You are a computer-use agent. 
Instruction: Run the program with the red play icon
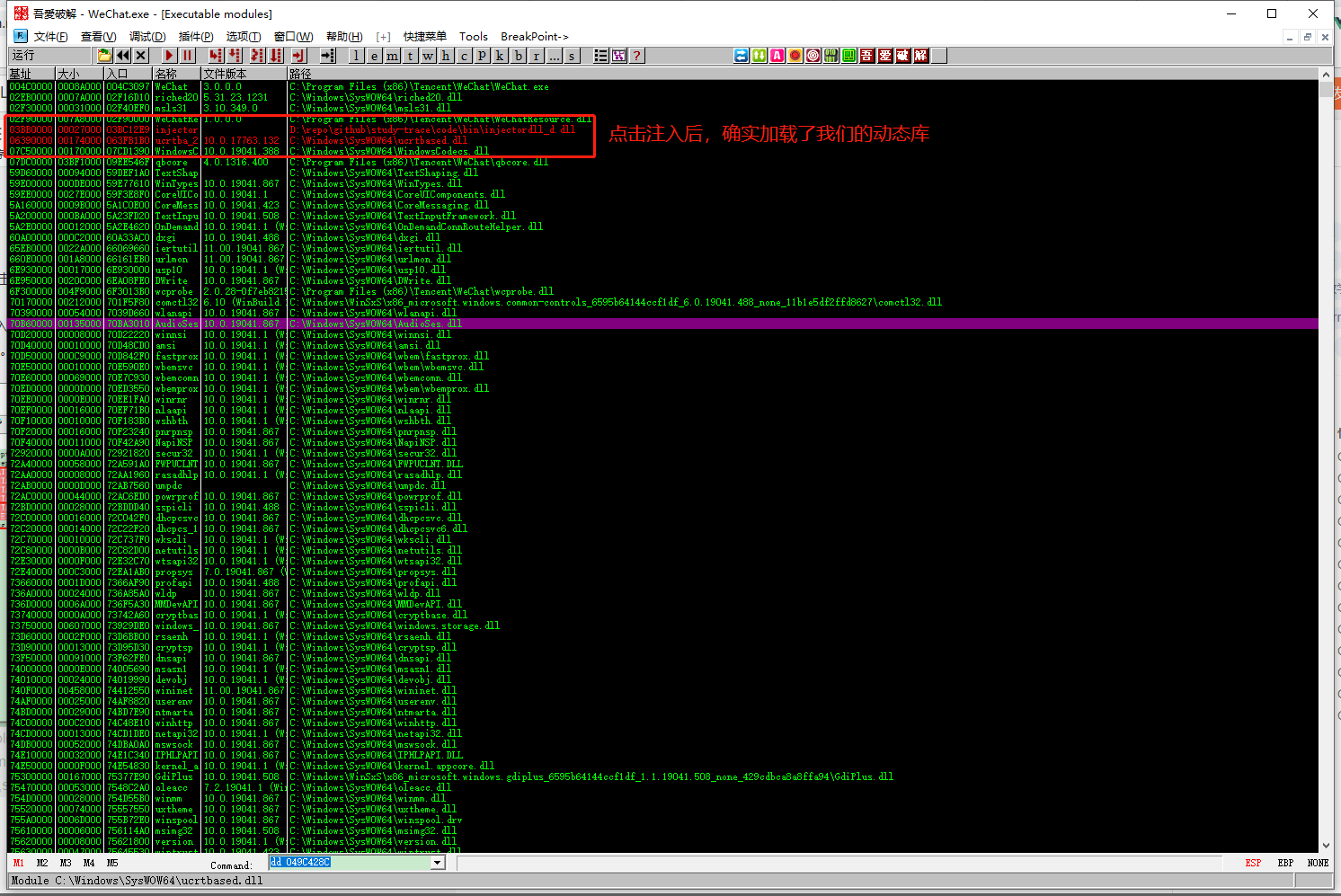(169, 56)
